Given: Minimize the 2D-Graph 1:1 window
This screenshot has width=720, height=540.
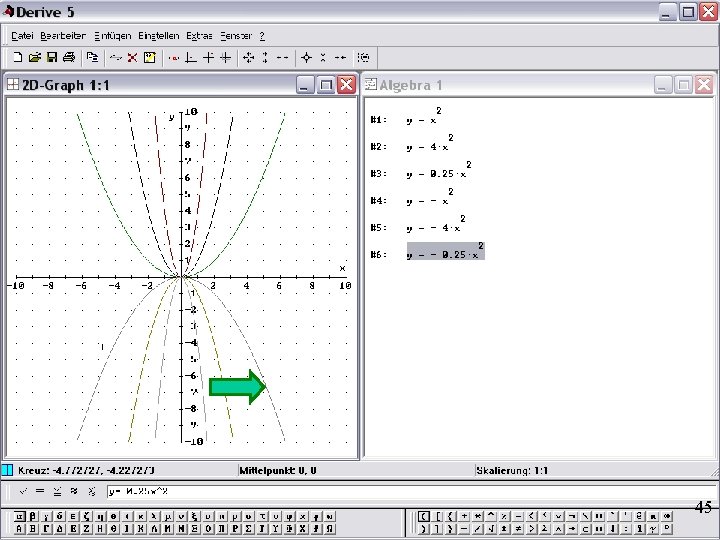Looking at the screenshot, I should coord(305,85).
